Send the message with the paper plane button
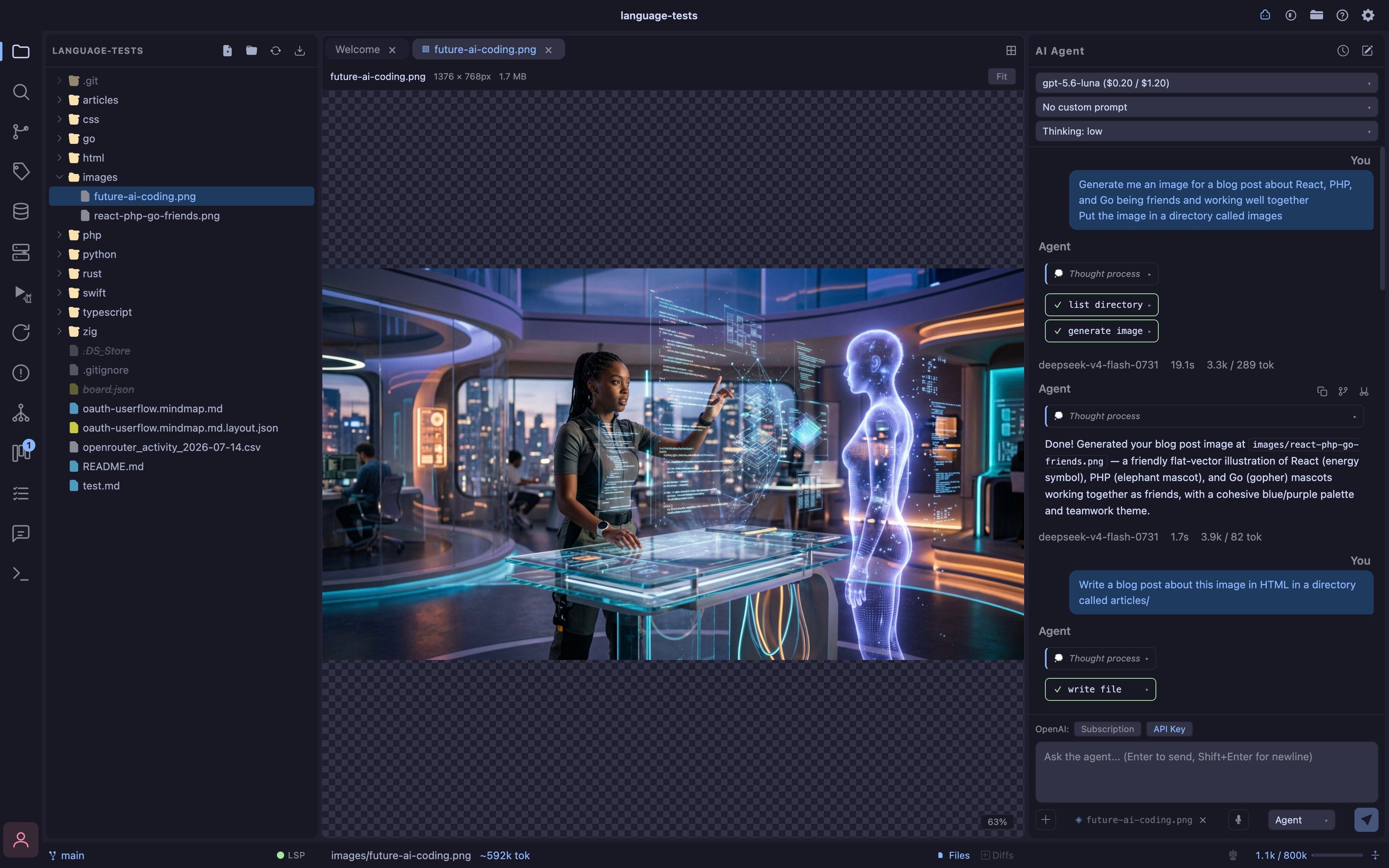This screenshot has height=868, width=1389. 1366,820
